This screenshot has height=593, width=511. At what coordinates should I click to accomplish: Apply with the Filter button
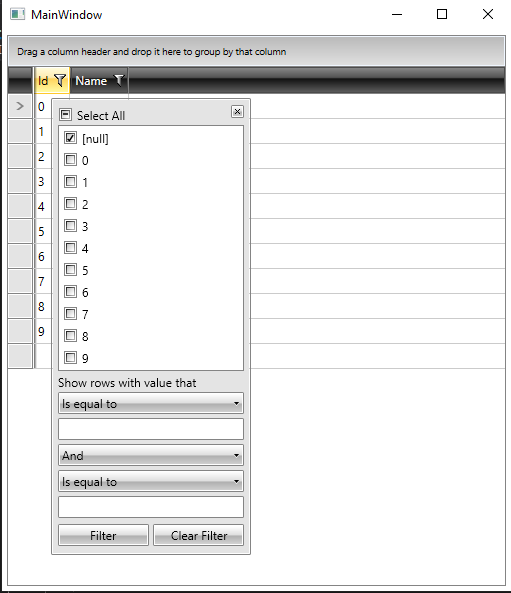103,535
